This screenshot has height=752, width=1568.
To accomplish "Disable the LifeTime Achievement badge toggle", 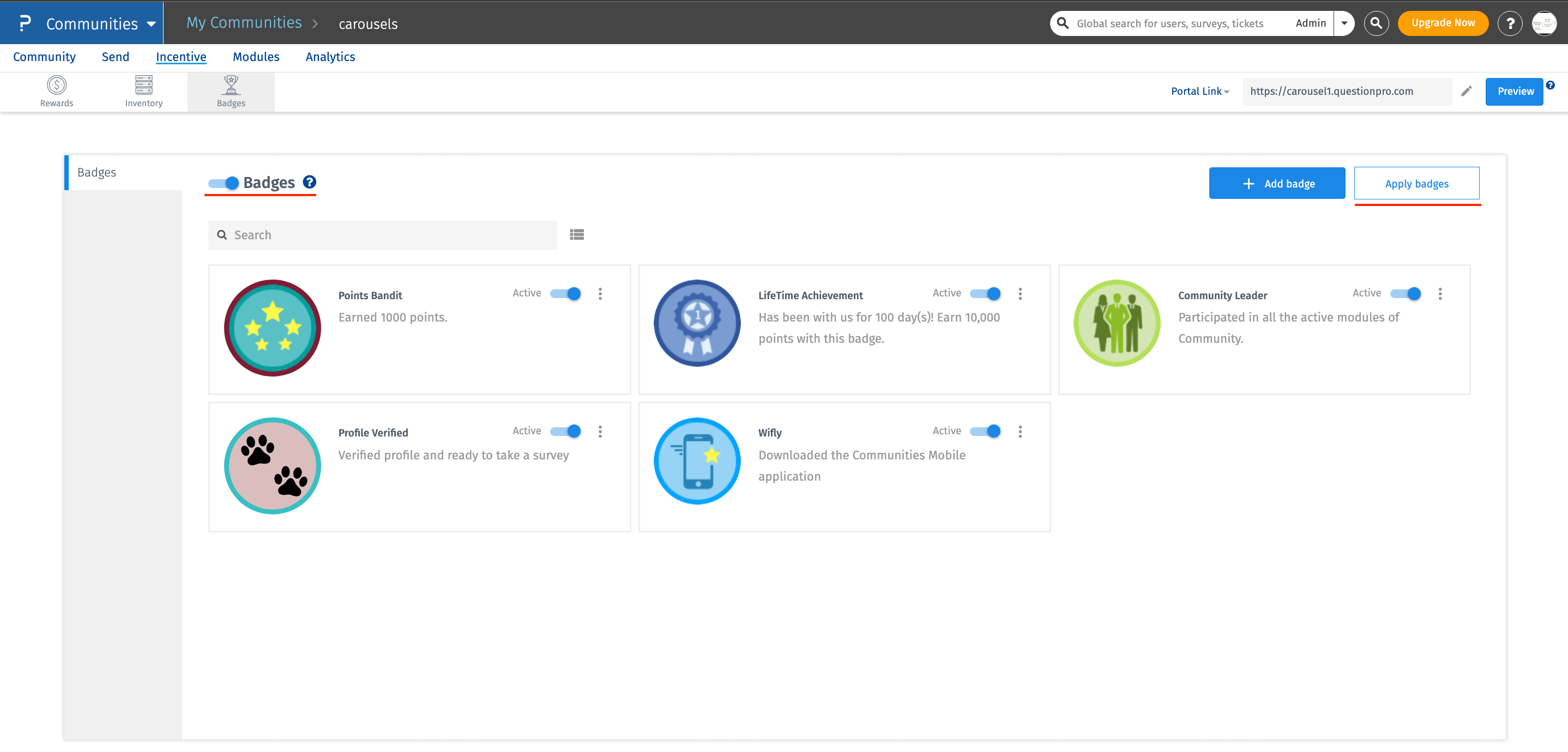I will 985,294.
